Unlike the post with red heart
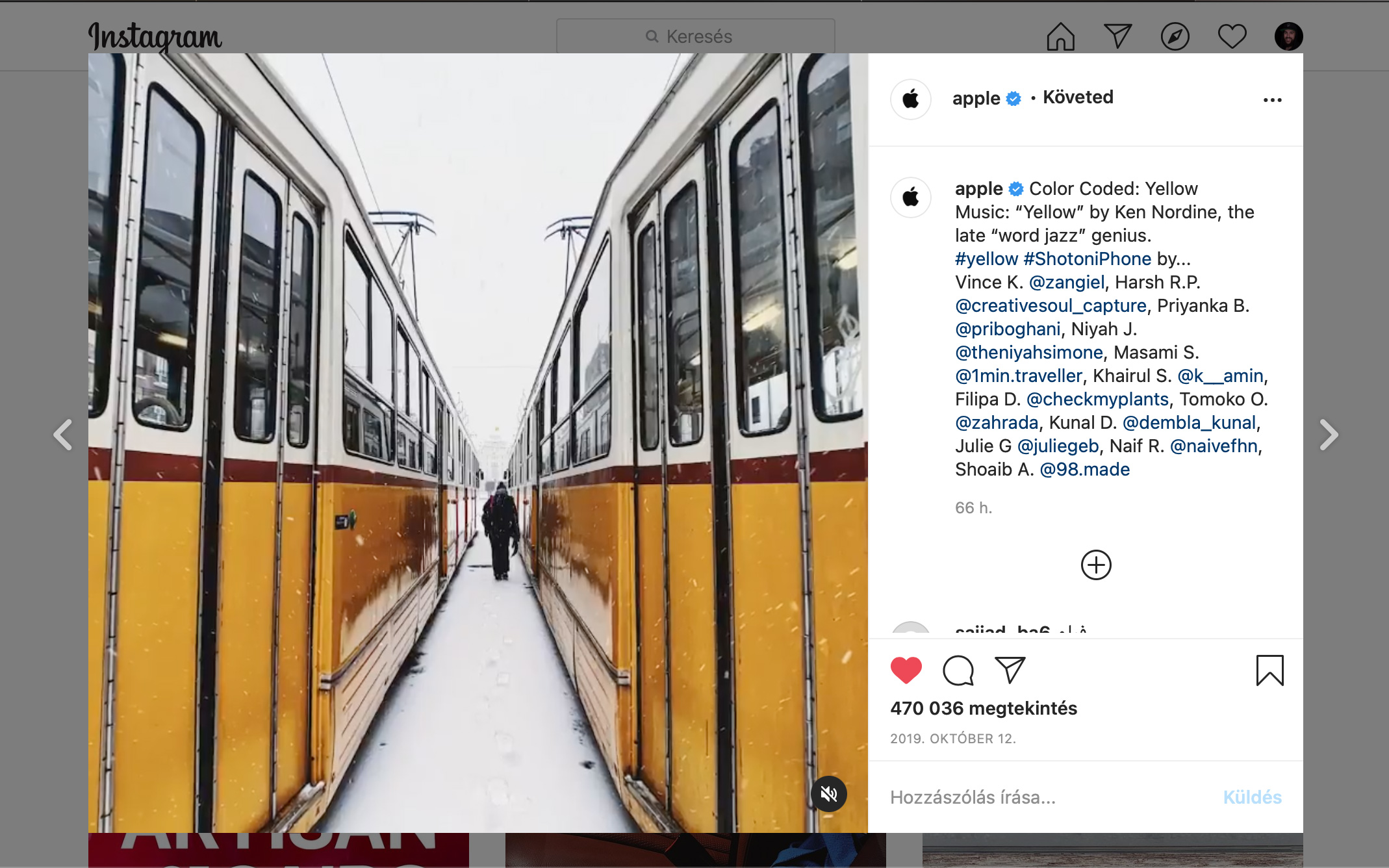The width and height of the screenshot is (1389, 868). 906,670
